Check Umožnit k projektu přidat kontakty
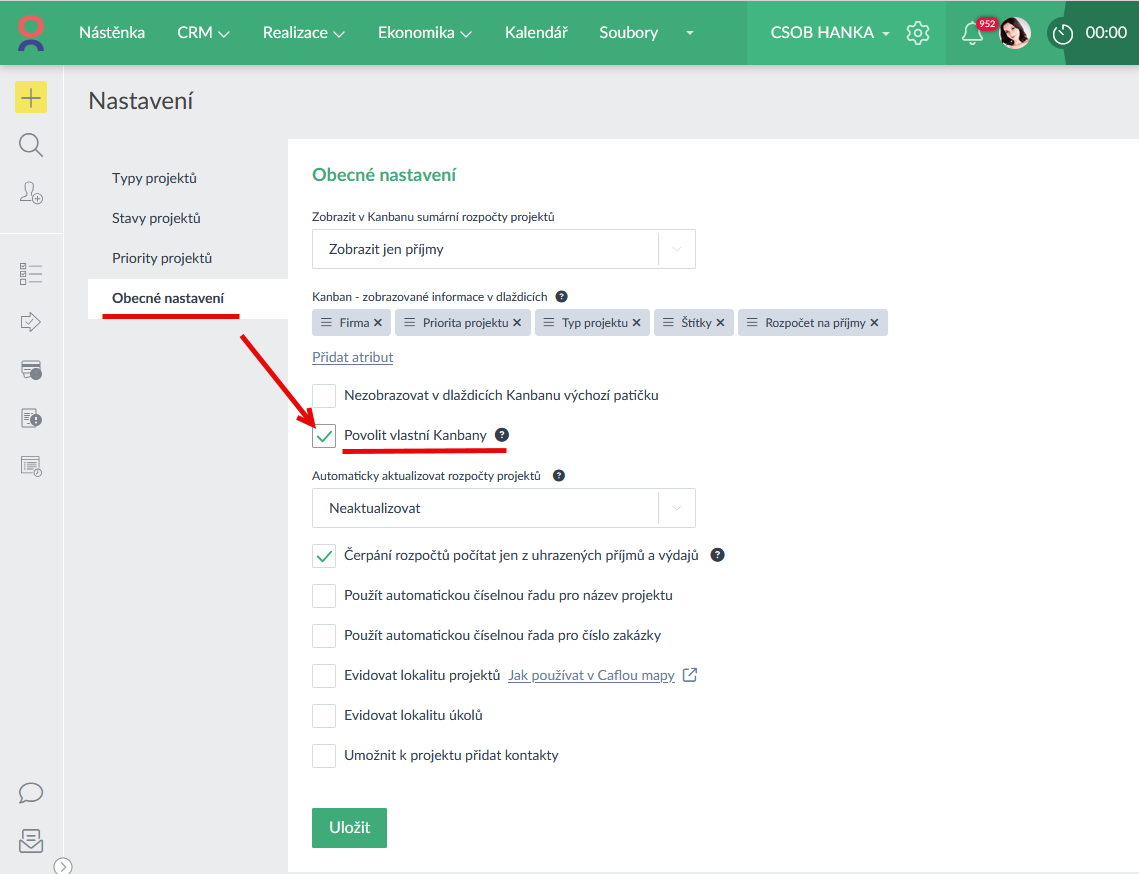The width and height of the screenshot is (1139, 874). [x=324, y=756]
